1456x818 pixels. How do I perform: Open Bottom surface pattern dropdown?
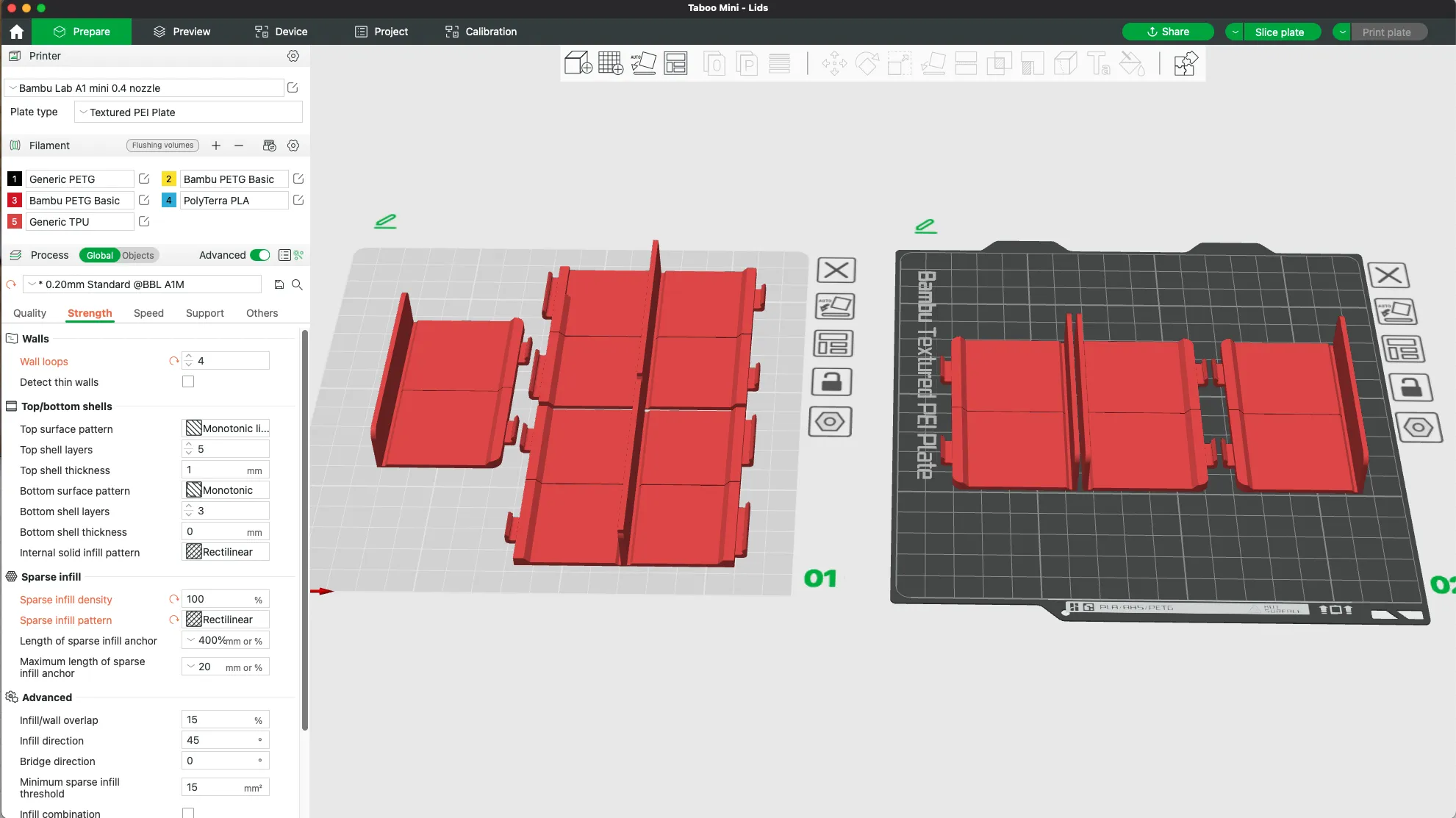tap(226, 490)
